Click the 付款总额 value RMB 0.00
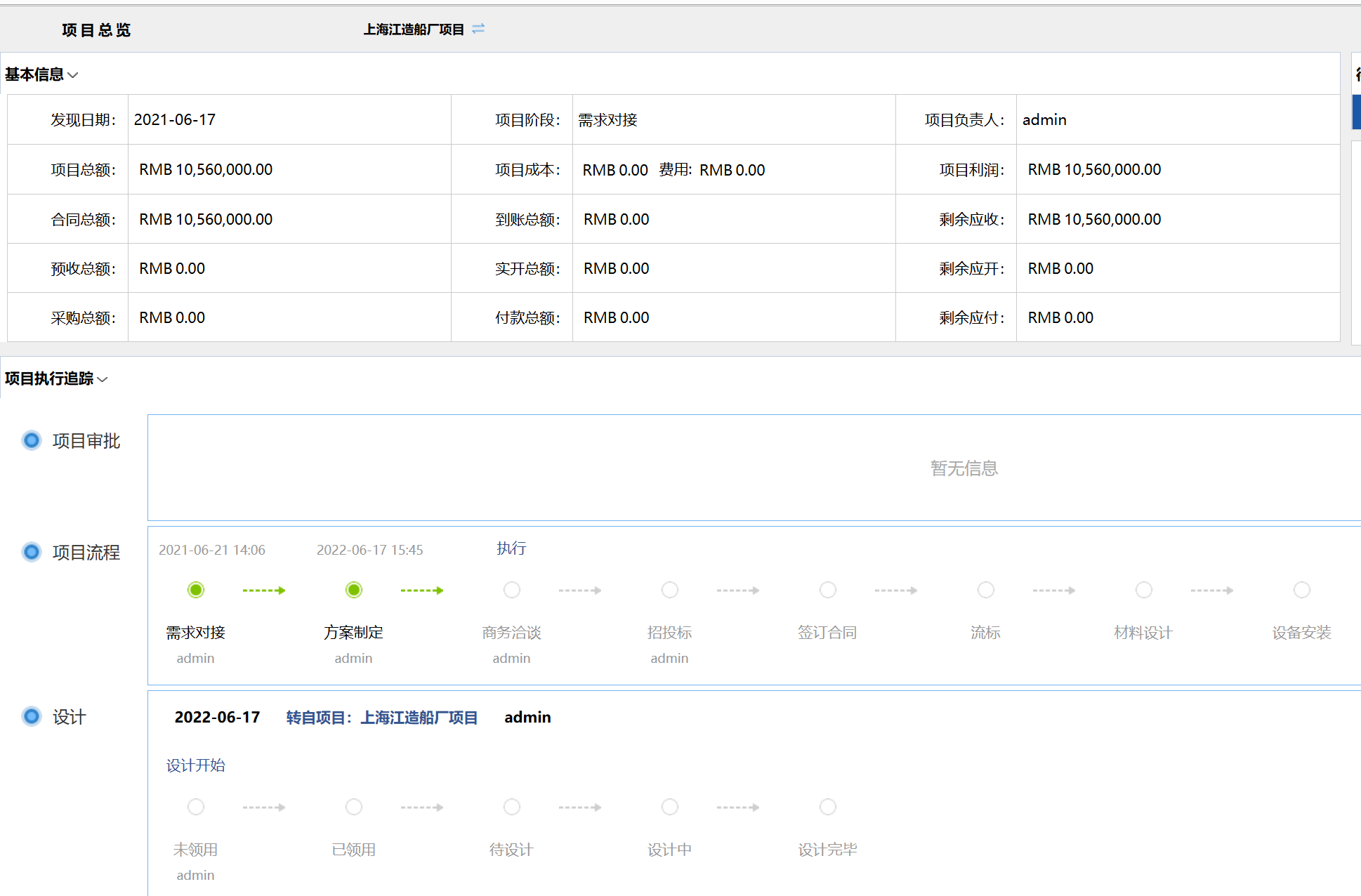 617,318
